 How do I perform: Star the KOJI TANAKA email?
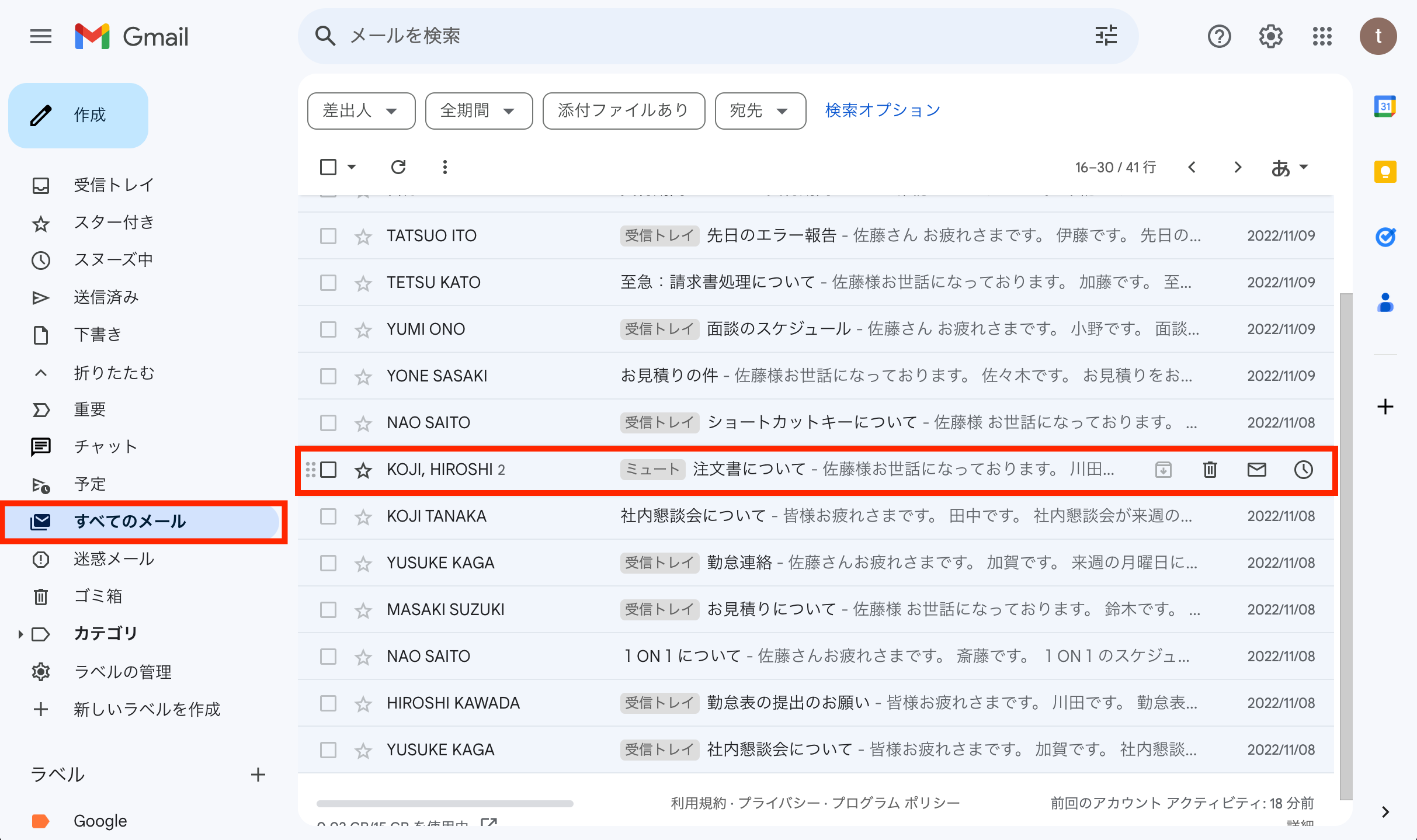[363, 516]
